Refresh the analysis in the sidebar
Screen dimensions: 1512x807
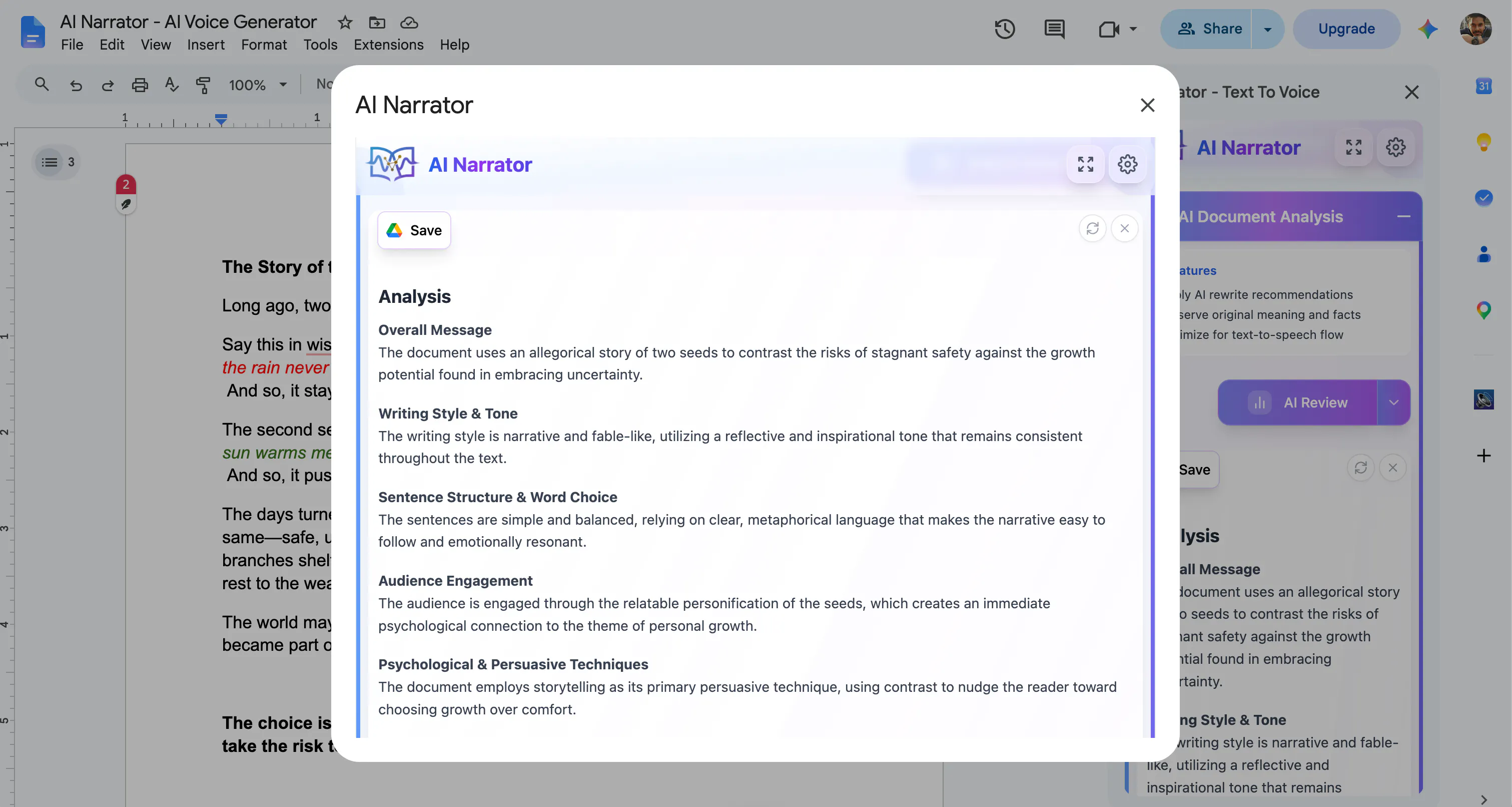point(1360,468)
